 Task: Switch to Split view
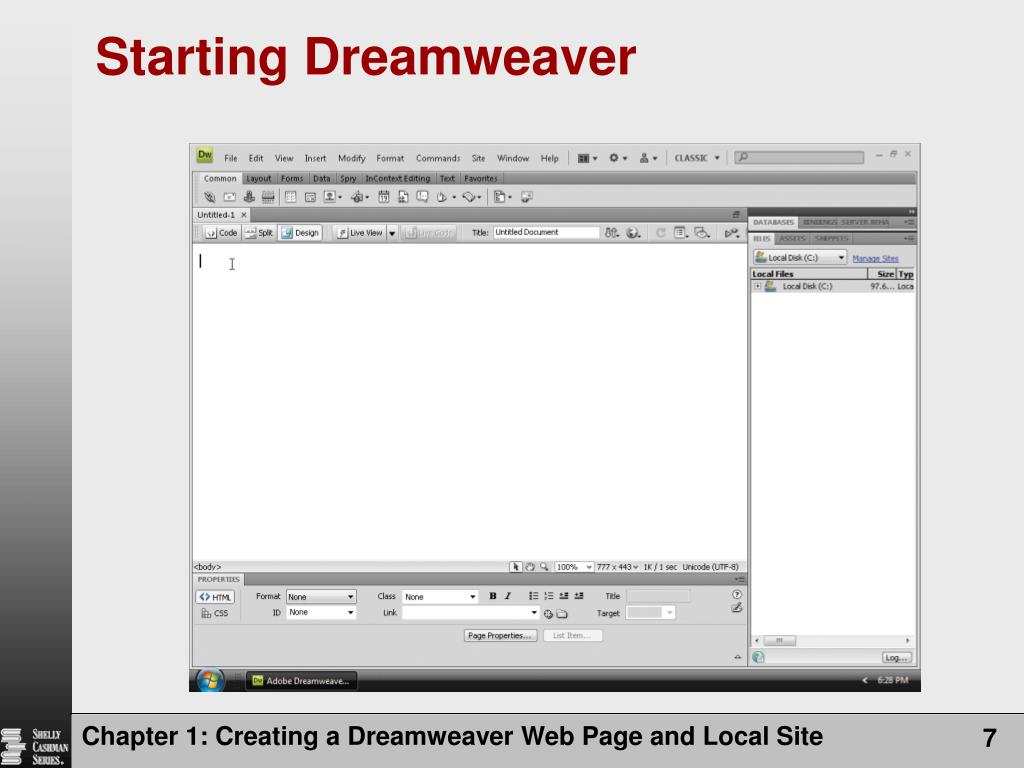tap(259, 232)
